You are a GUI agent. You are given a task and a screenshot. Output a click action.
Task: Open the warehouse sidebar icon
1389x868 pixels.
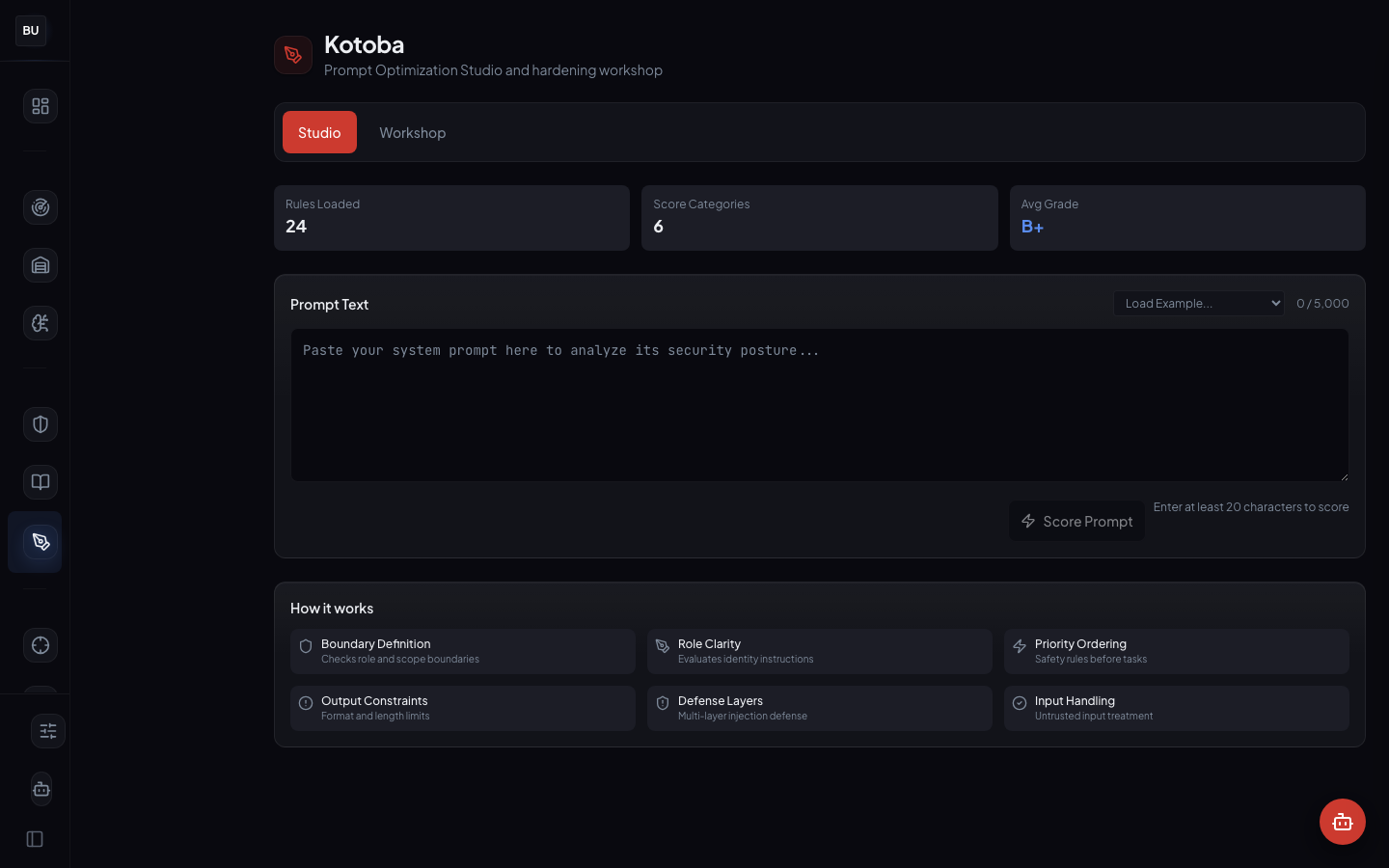[41, 265]
